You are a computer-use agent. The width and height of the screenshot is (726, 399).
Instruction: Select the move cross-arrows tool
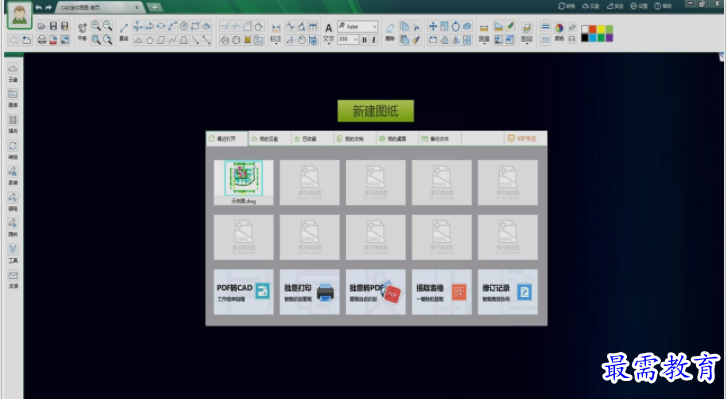click(x=433, y=26)
